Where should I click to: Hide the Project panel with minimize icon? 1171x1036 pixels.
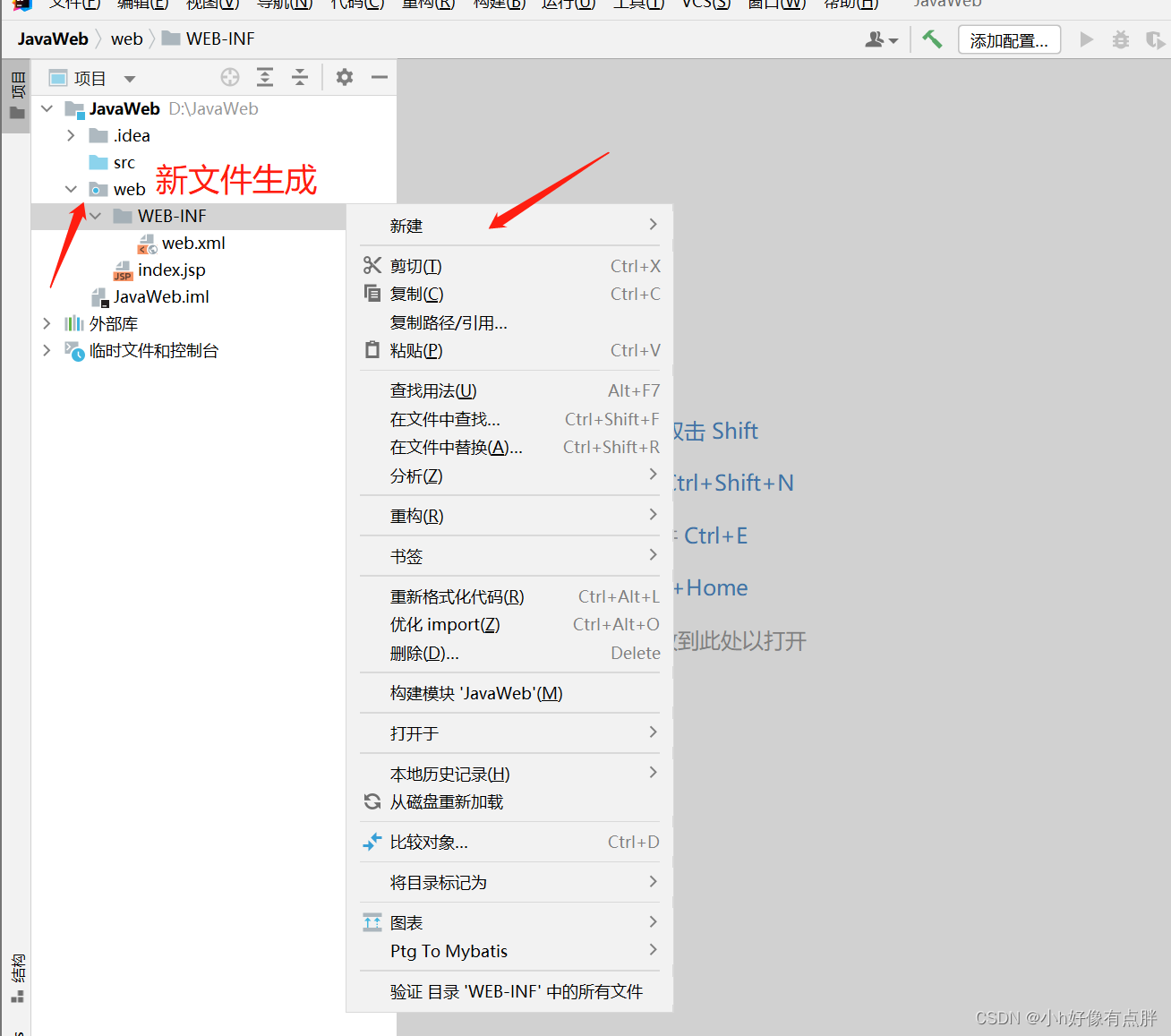pyautogui.click(x=379, y=77)
